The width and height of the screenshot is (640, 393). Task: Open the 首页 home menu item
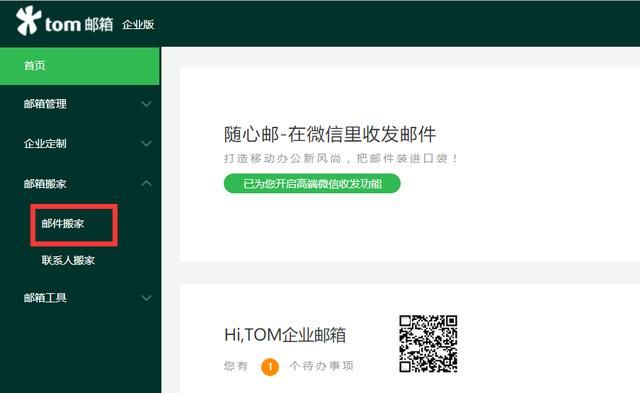click(x=80, y=66)
